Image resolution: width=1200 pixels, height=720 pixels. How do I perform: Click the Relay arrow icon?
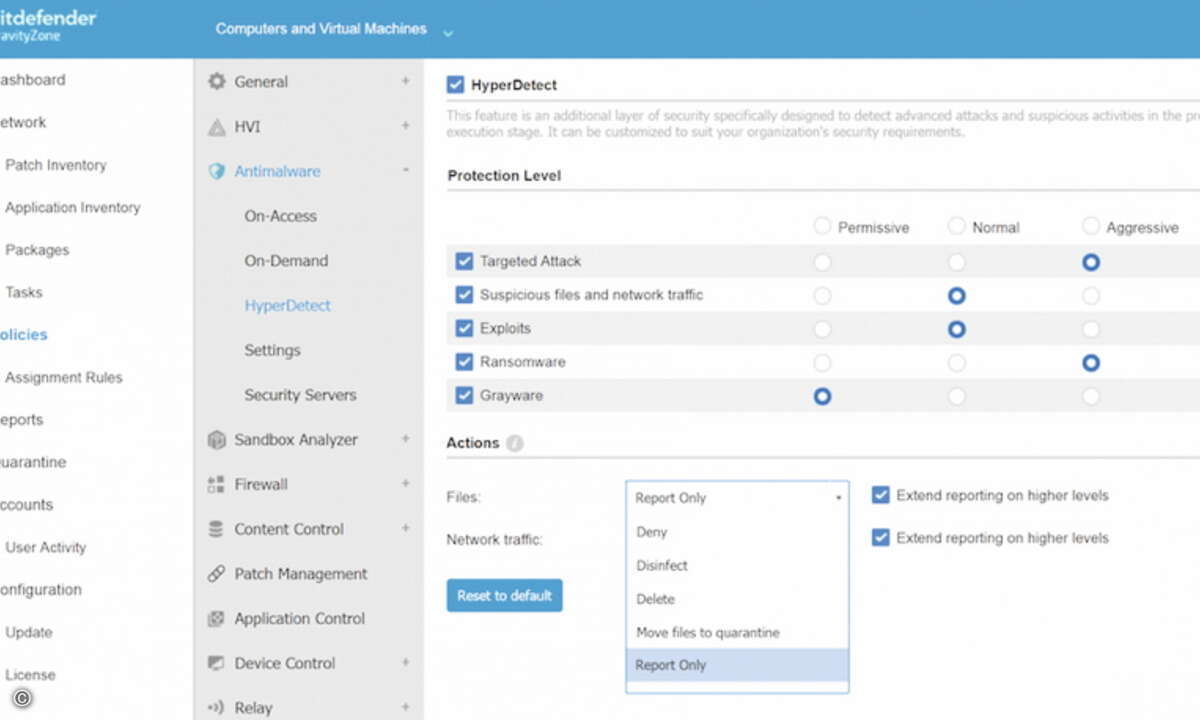point(216,707)
